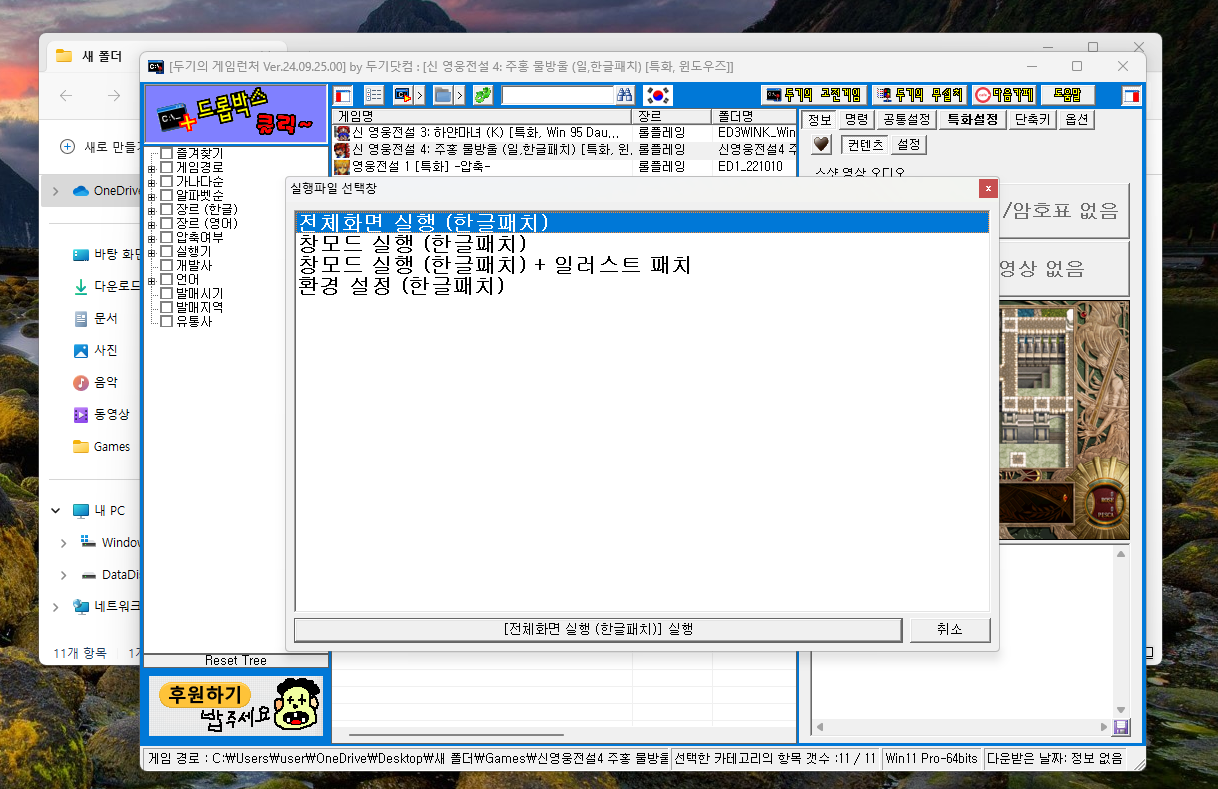1218x789 pixels.
Task: Click the red-white panel toggle icon at toolbar right
Action: coord(1131,95)
